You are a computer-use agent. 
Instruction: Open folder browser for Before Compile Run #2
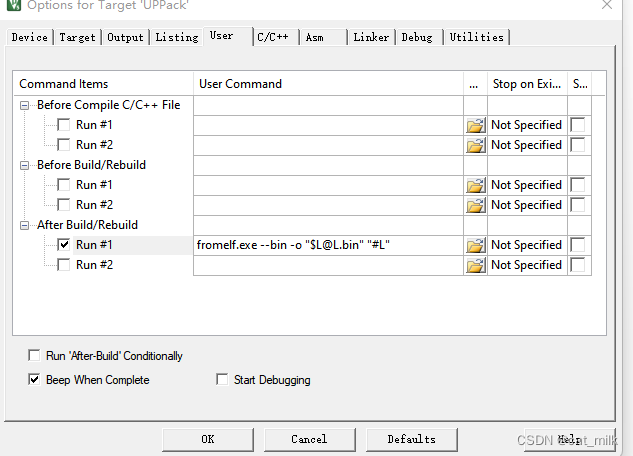476,145
